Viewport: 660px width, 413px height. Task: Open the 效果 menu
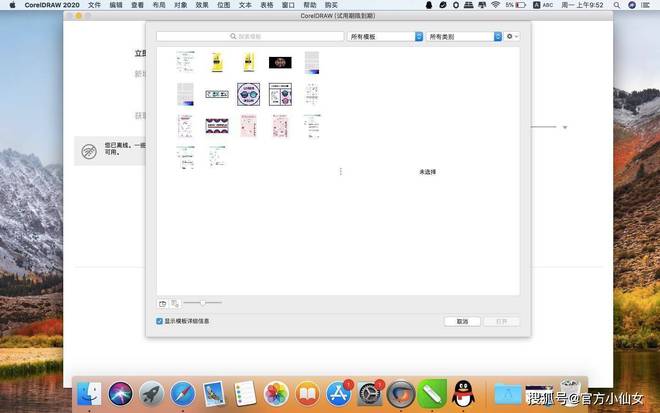pos(202,5)
